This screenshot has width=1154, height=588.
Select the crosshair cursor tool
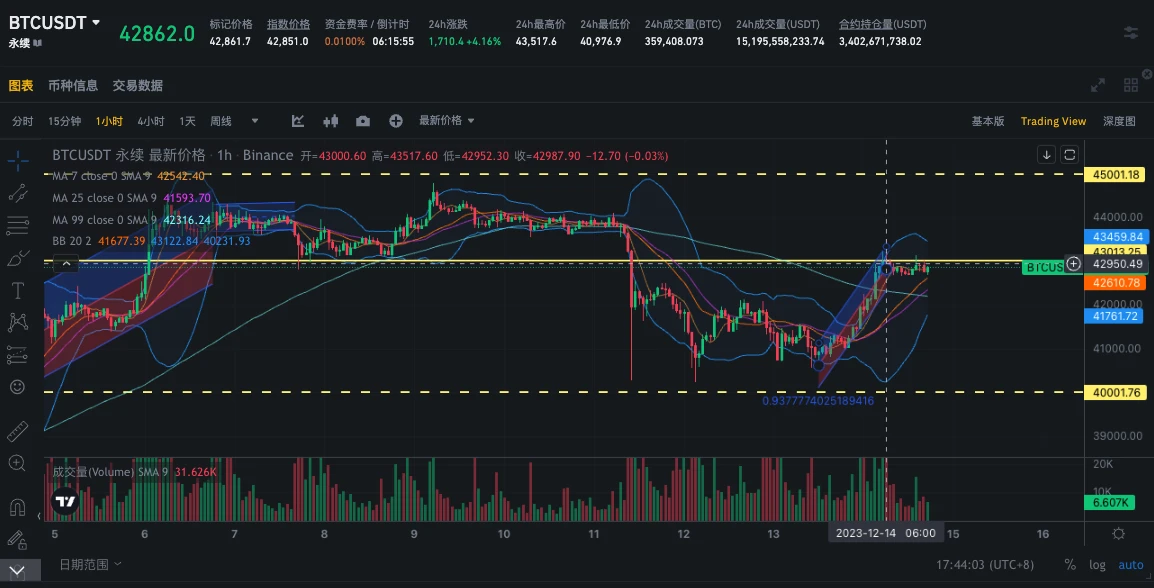click(16, 158)
